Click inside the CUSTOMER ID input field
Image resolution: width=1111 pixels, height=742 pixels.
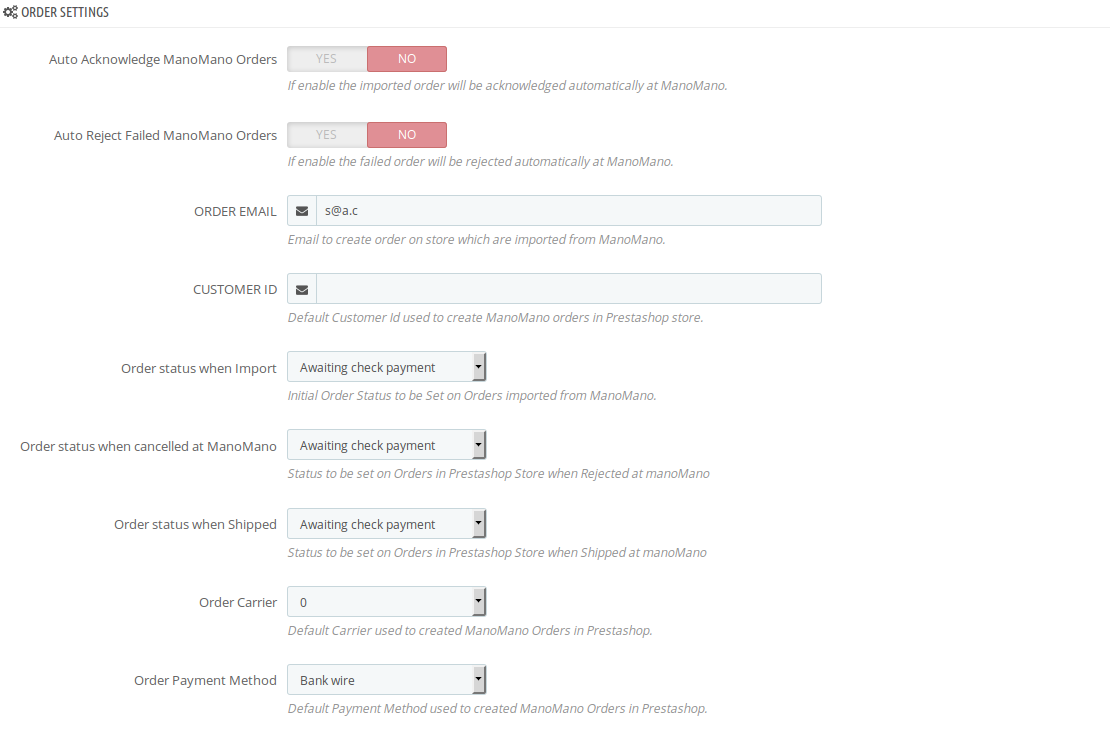coord(570,288)
